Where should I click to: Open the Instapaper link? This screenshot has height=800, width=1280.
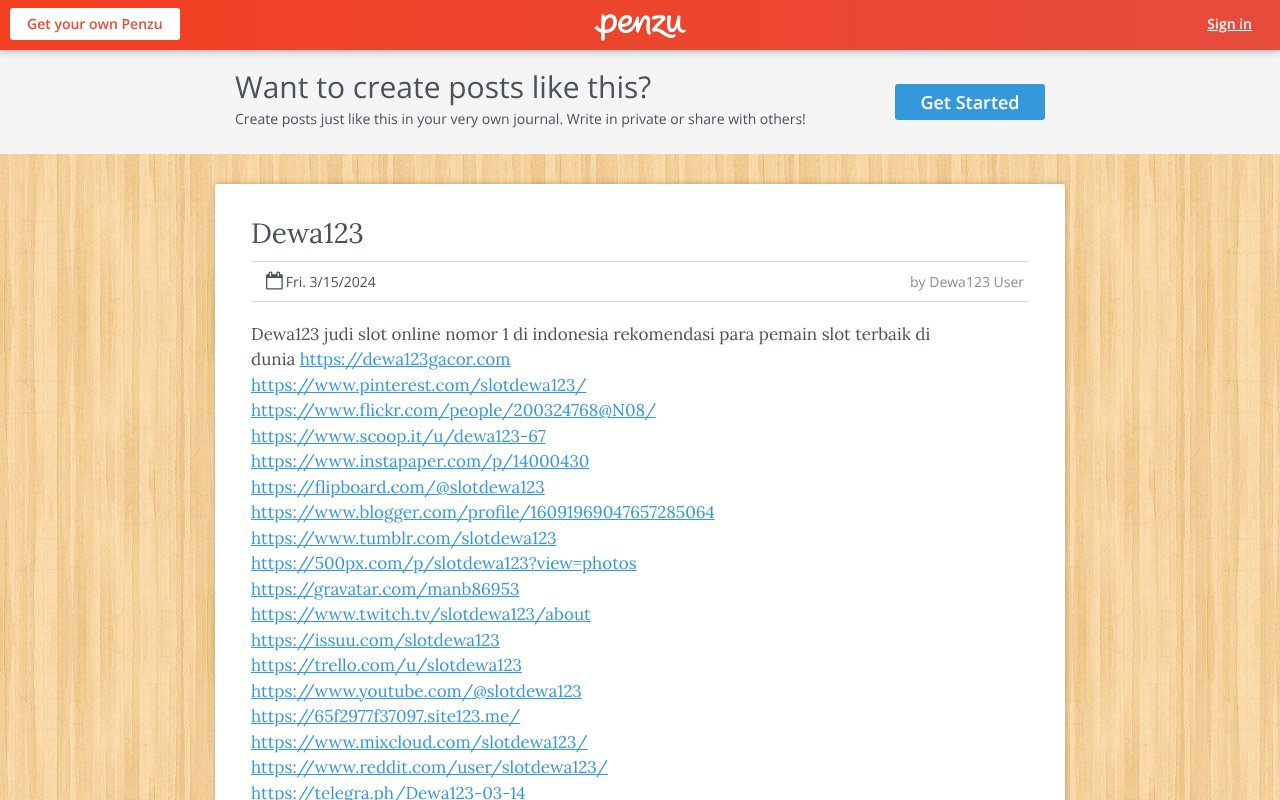pos(419,461)
